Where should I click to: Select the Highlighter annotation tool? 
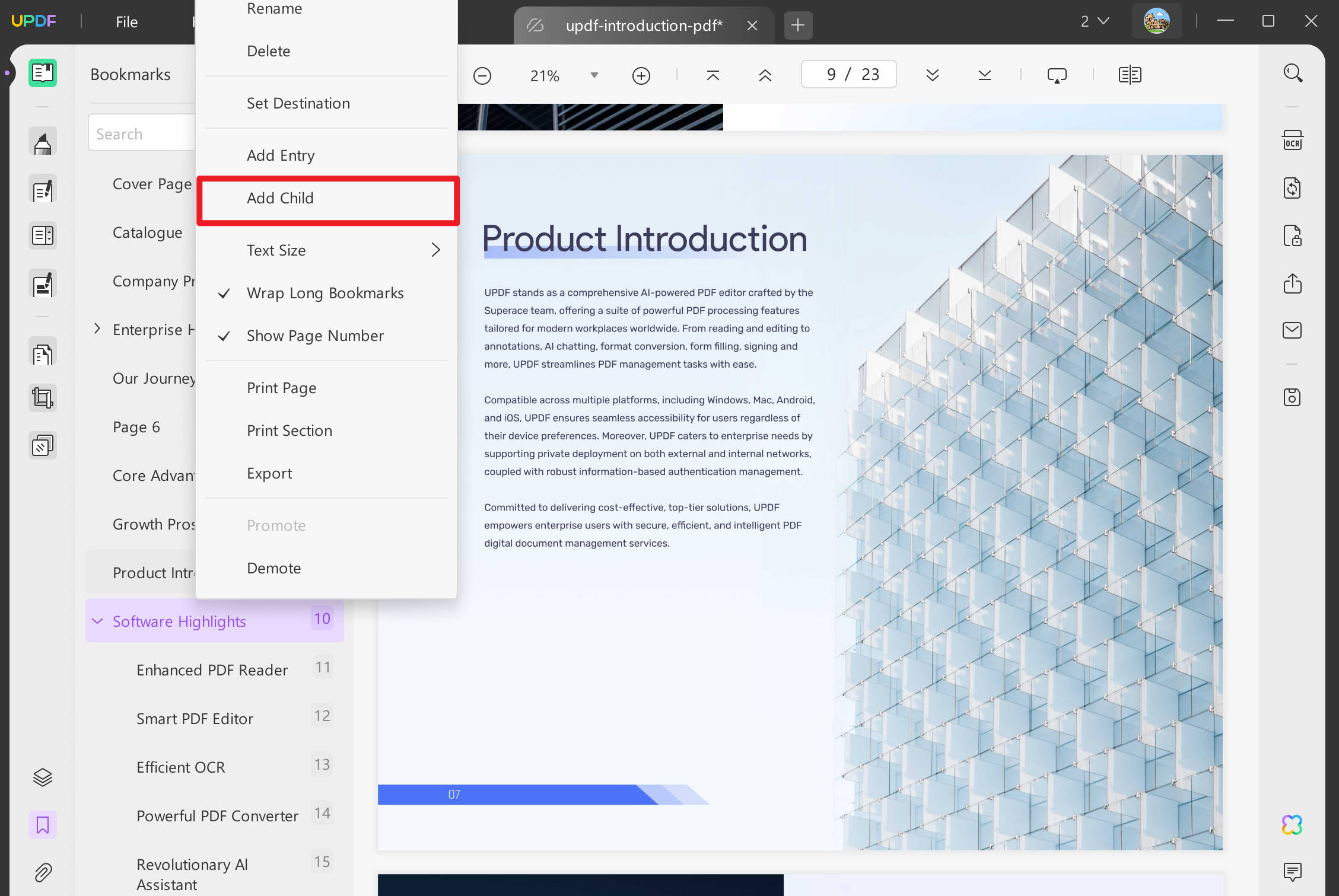(x=42, y=142)
